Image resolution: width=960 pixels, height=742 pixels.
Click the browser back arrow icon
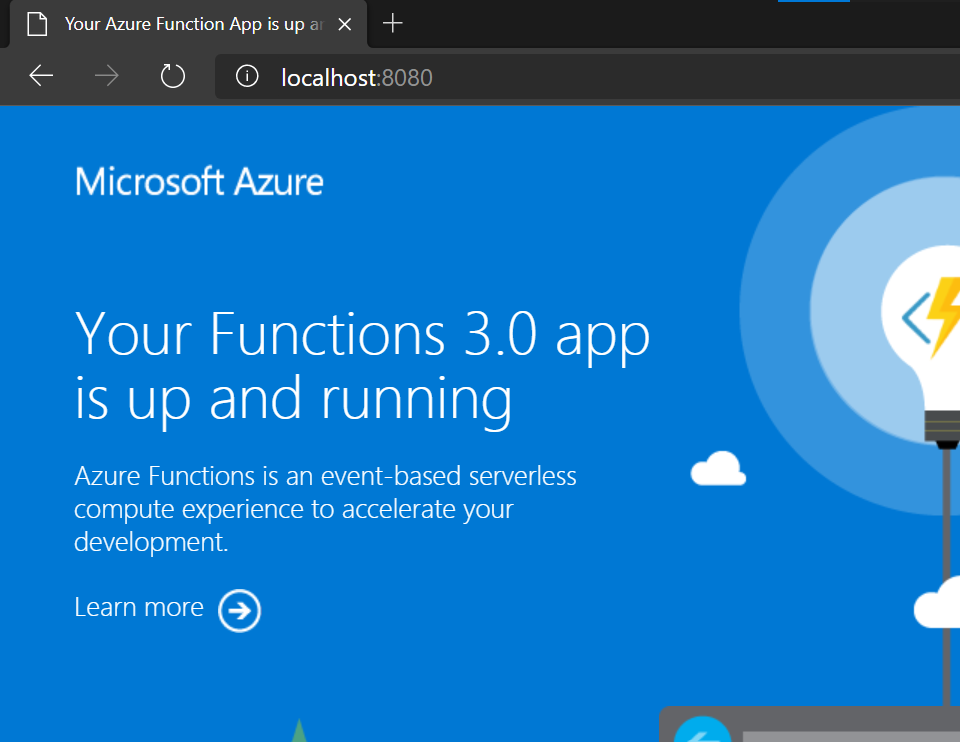(x=40, y=76)
